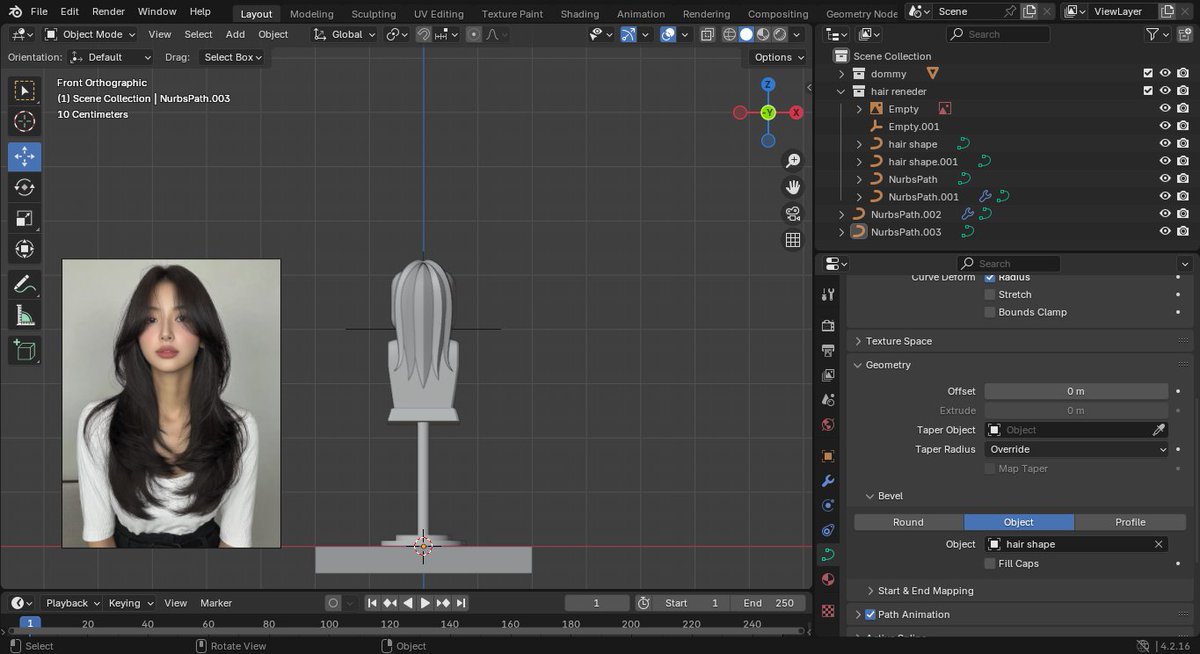
Task: Click the pan hand icon in the viewport
Action: pyautogui.click(x=793, y=187)
